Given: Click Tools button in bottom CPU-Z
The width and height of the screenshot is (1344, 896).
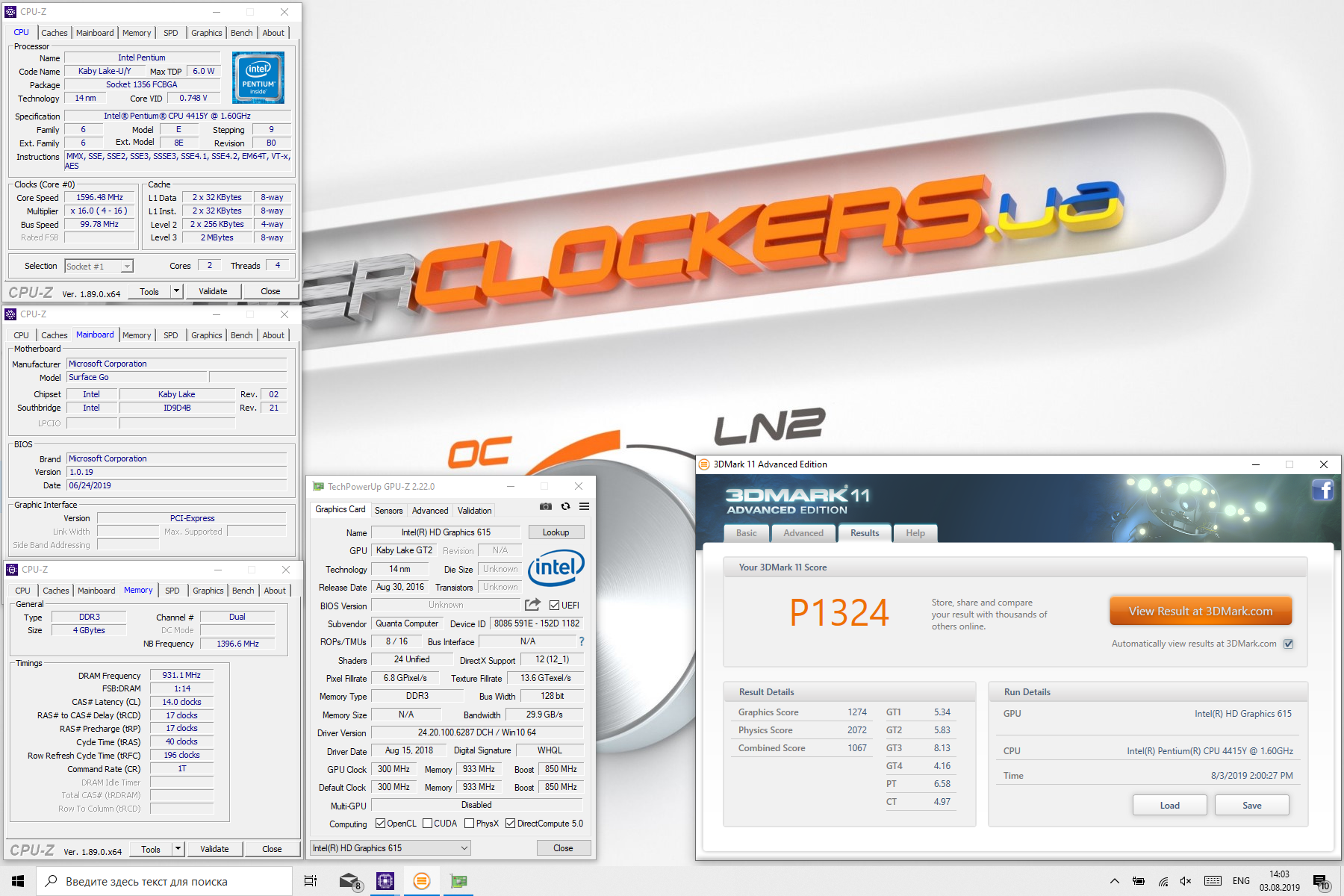Looking at the screenshot, I should tap(151, 849).
